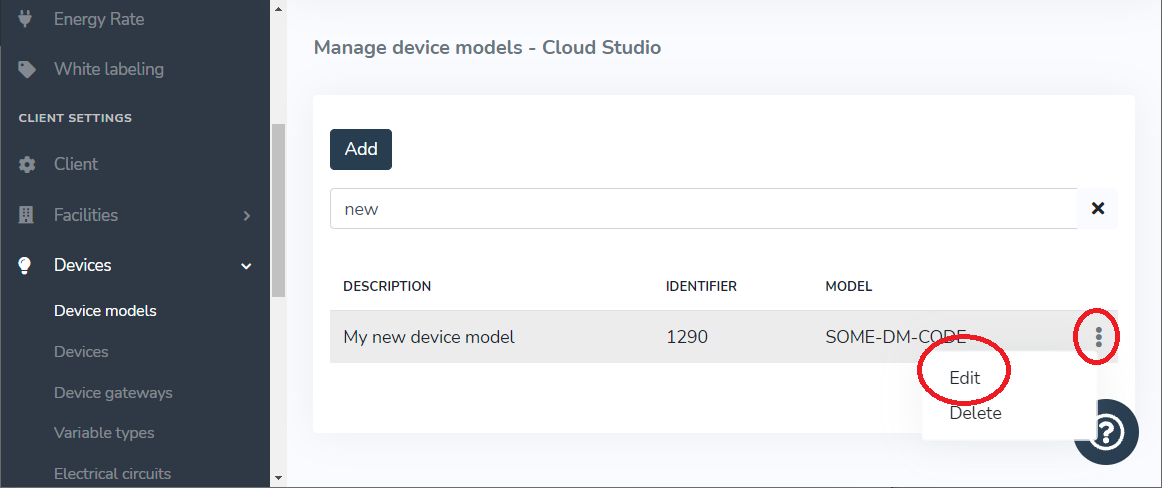The width and height of the screenshot is (1162, 488).
Task: Open the help question mark bubble
Action: point(1107,431)
